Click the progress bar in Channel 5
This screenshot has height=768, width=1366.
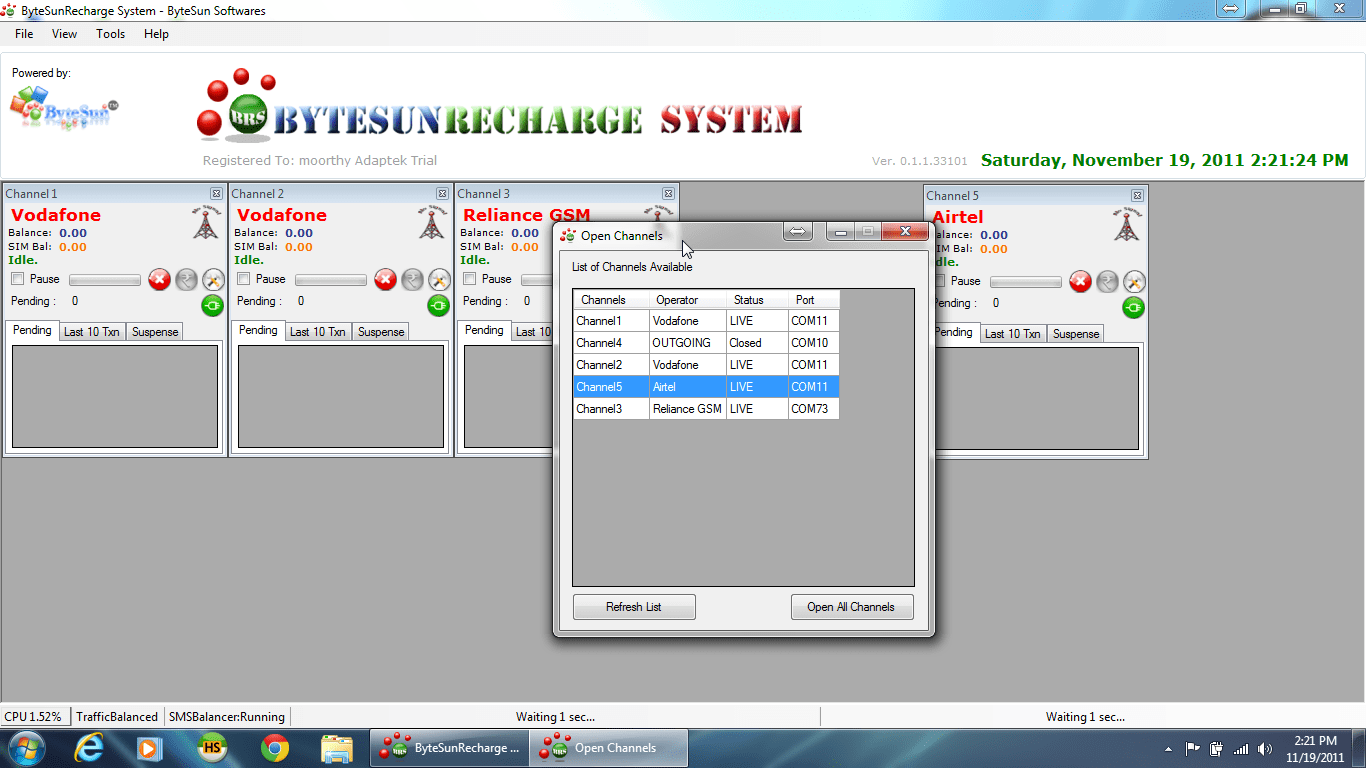[x=1026, y=283]
